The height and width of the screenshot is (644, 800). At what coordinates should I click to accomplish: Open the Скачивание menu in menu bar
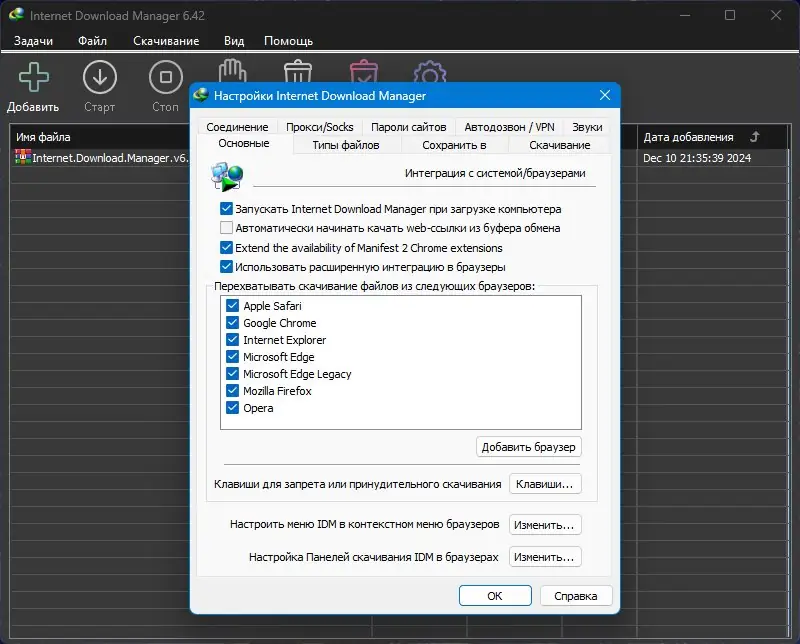[166, 41]
